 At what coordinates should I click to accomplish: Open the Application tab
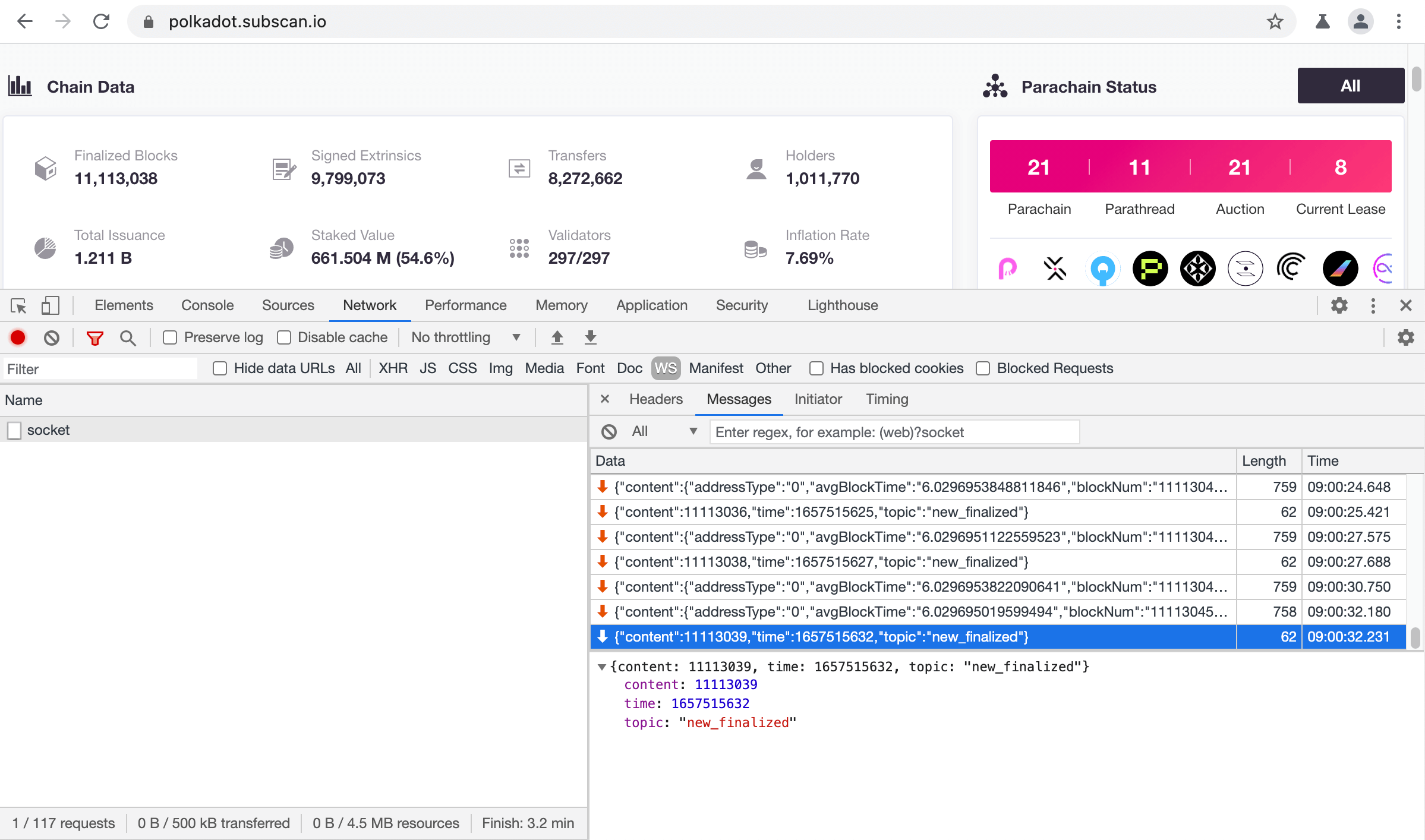[x=652, y=305]
